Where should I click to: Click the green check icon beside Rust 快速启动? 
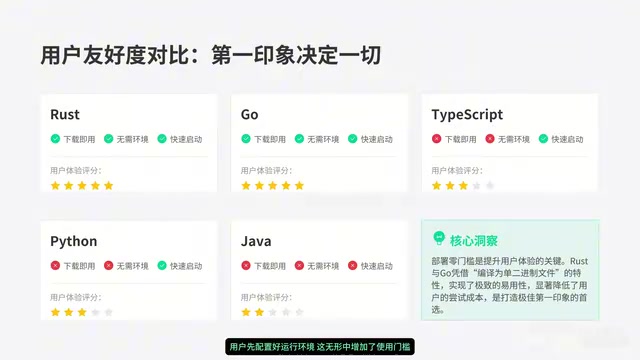pos(162,139)
